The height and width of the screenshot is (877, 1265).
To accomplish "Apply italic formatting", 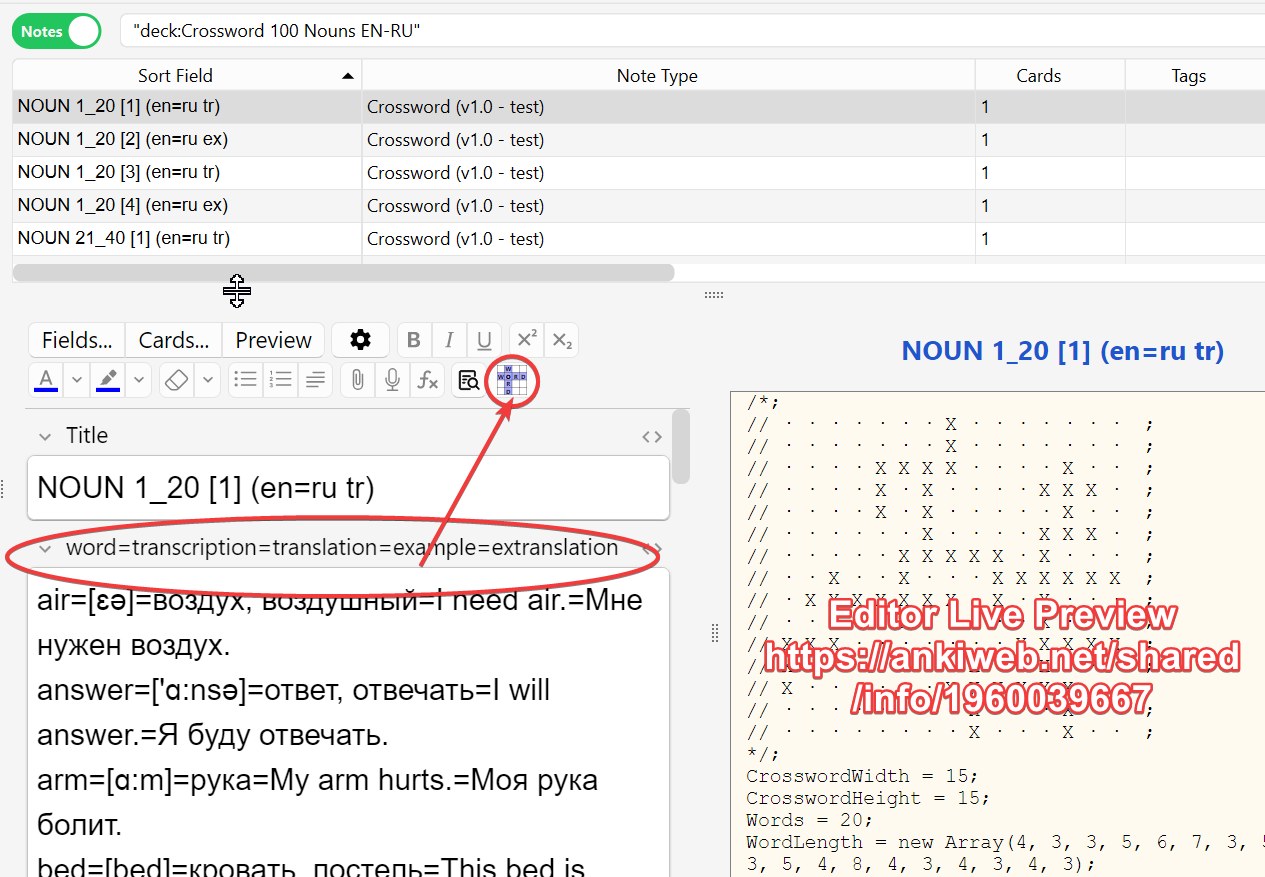I will [449, 340].
